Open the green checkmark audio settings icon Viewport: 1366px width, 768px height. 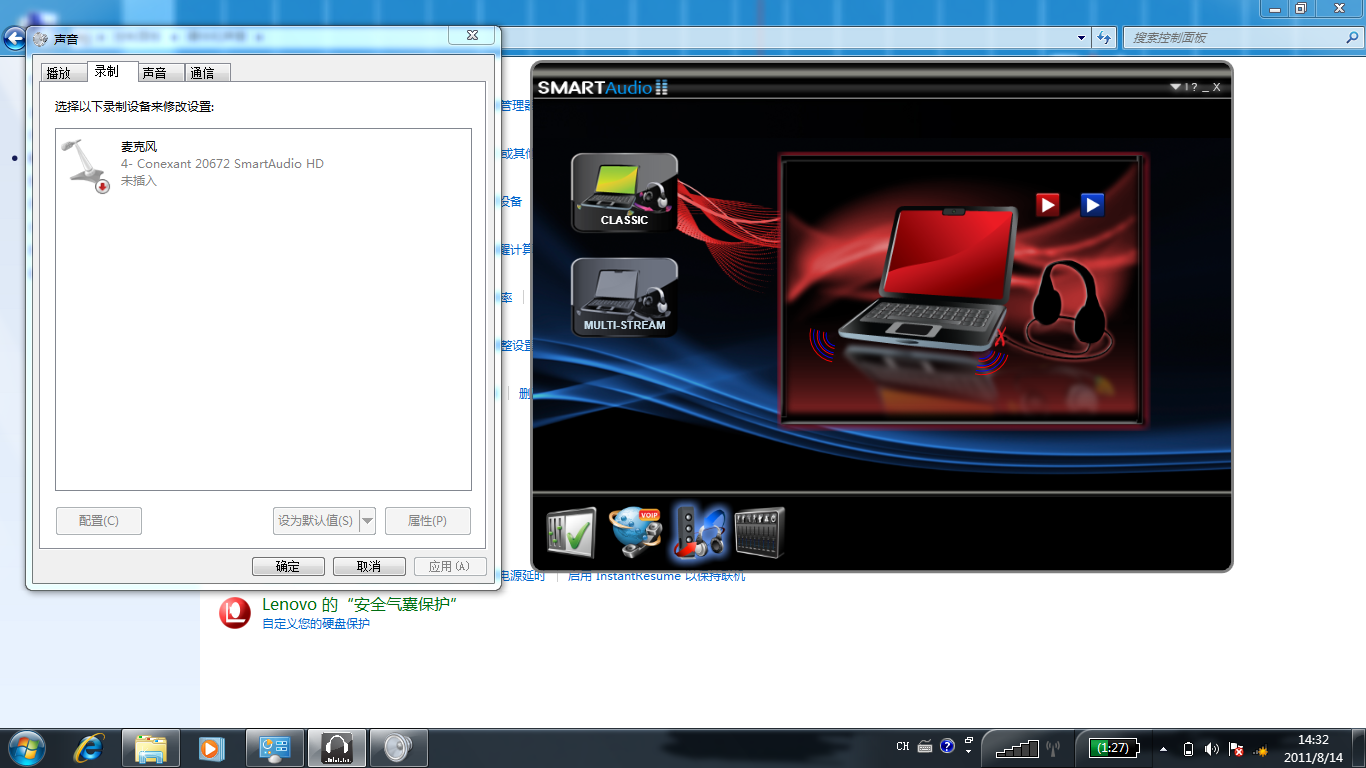(x=571, y=532)
